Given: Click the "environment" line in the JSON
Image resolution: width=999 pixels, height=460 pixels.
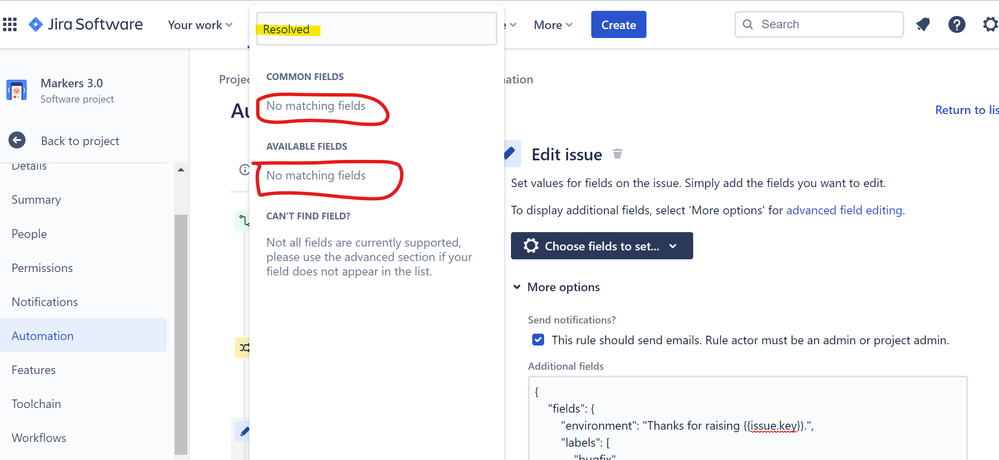Looking at the screenshot, I should pos(687,427).
